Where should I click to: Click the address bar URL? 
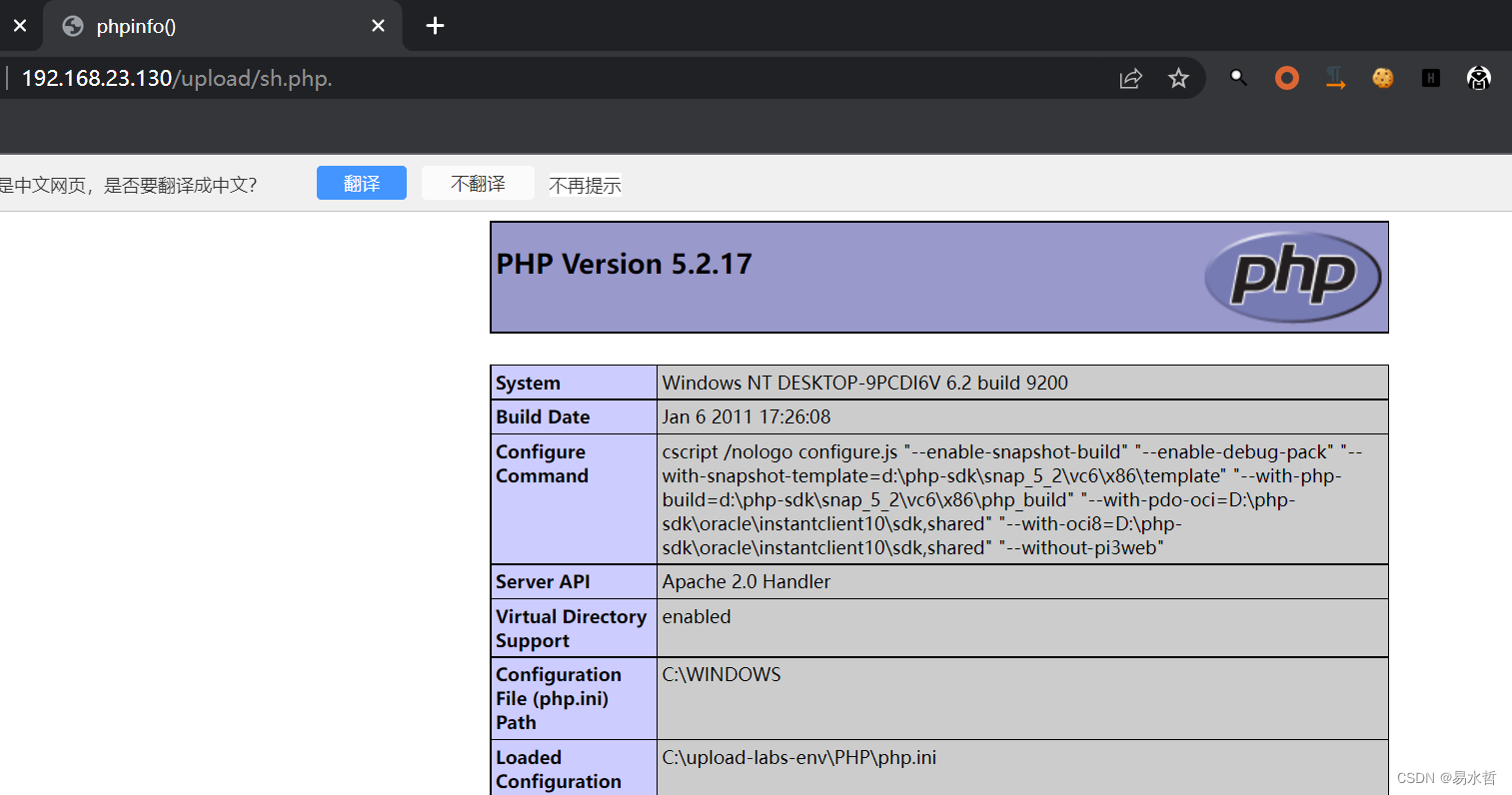(177, 78)
